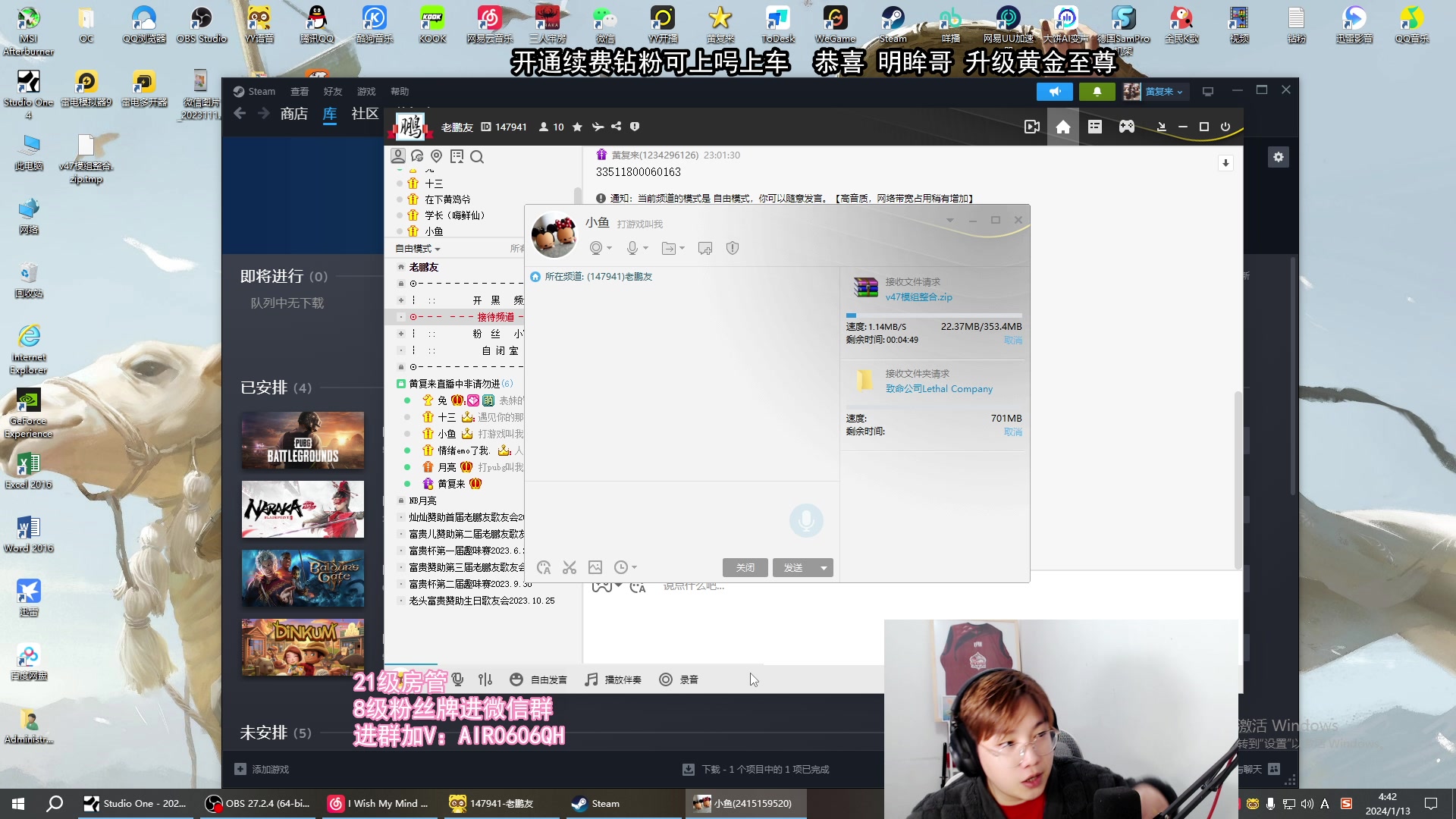Open the v47模组整合.zip file link
Screen dimensions: 1456x819
pyautogui.click(x=919, y=297)
